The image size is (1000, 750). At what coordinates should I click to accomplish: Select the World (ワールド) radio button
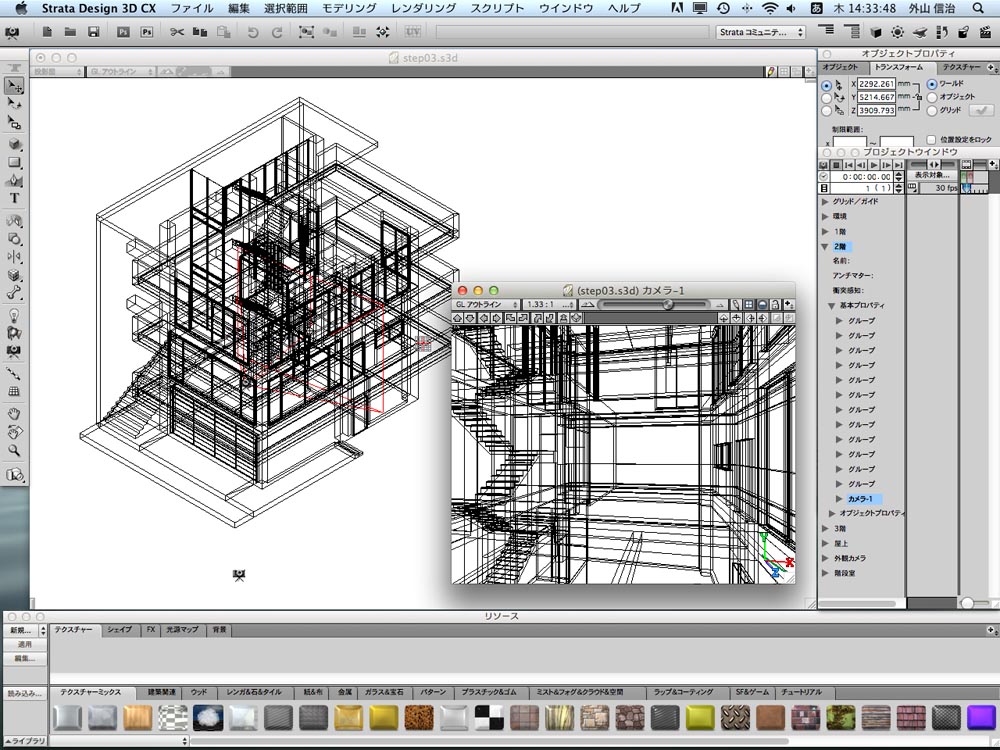pos(932,84)
